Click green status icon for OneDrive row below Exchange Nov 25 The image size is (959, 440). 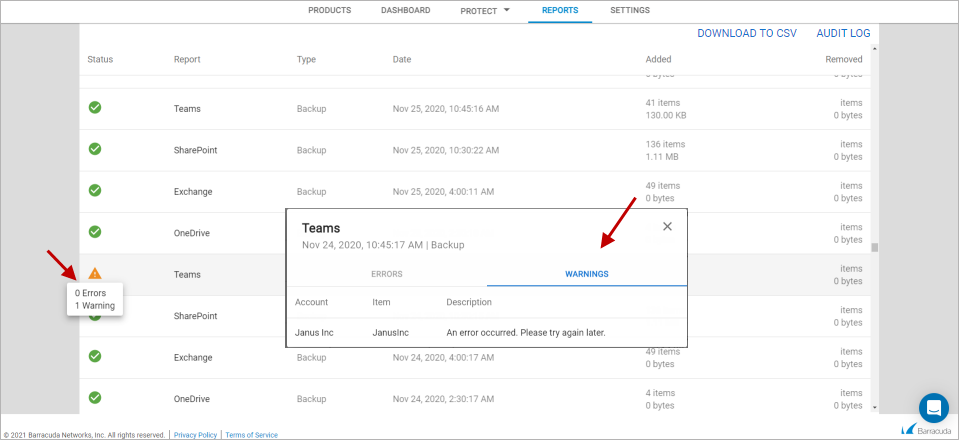tap(95, 232)
